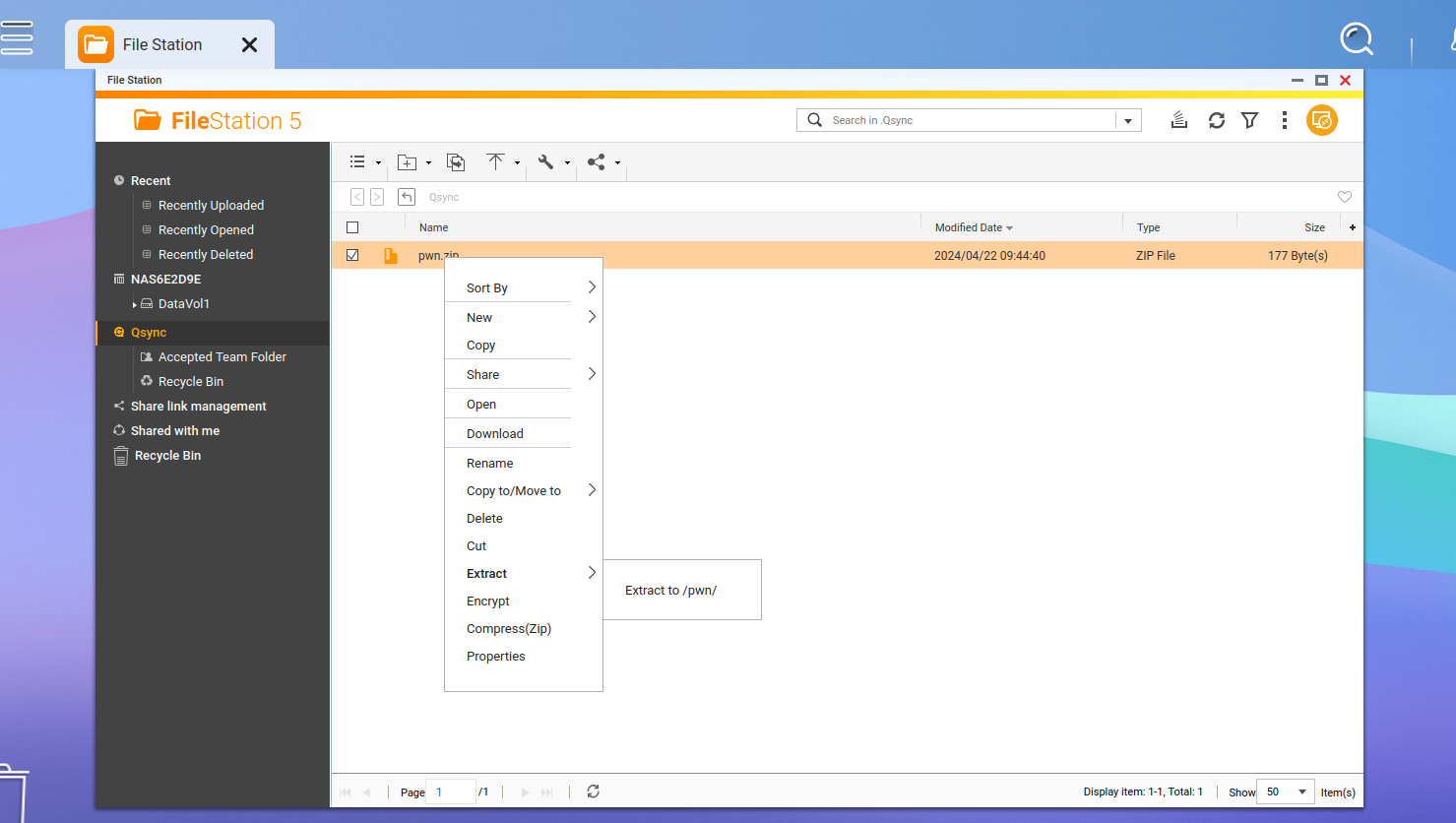Sort by the Name column header
This screenshot has width=1456, height=823.
(434, 227)
